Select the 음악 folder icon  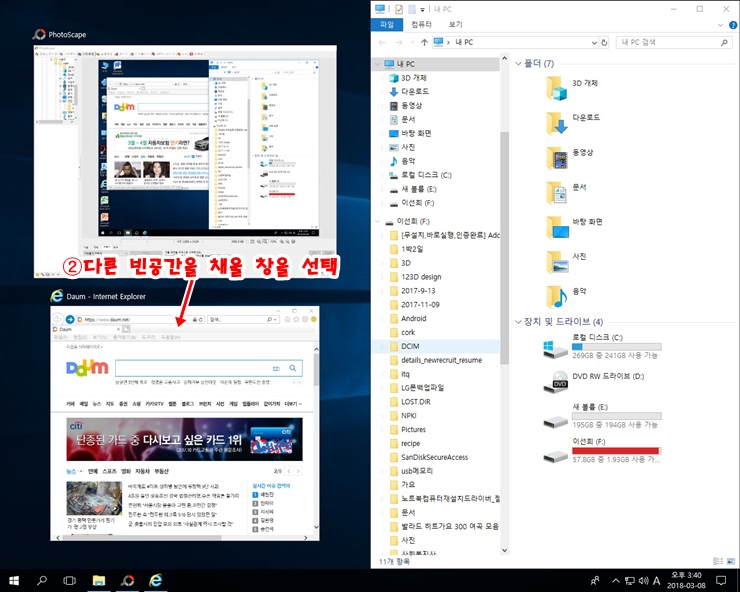(557, 296)
